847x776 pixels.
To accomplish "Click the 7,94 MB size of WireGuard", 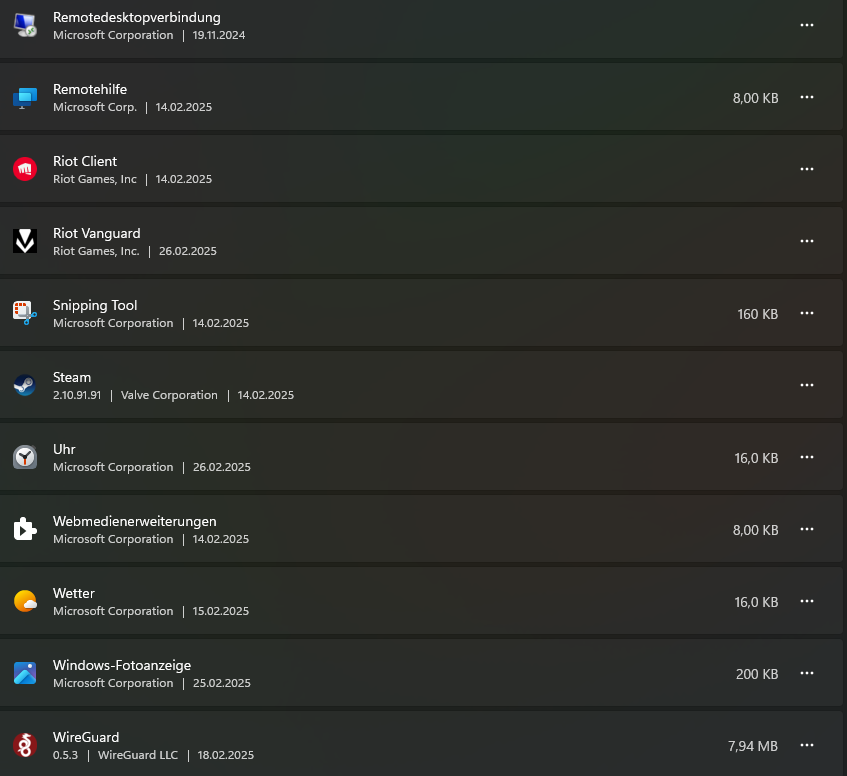I will pos(753,746).
